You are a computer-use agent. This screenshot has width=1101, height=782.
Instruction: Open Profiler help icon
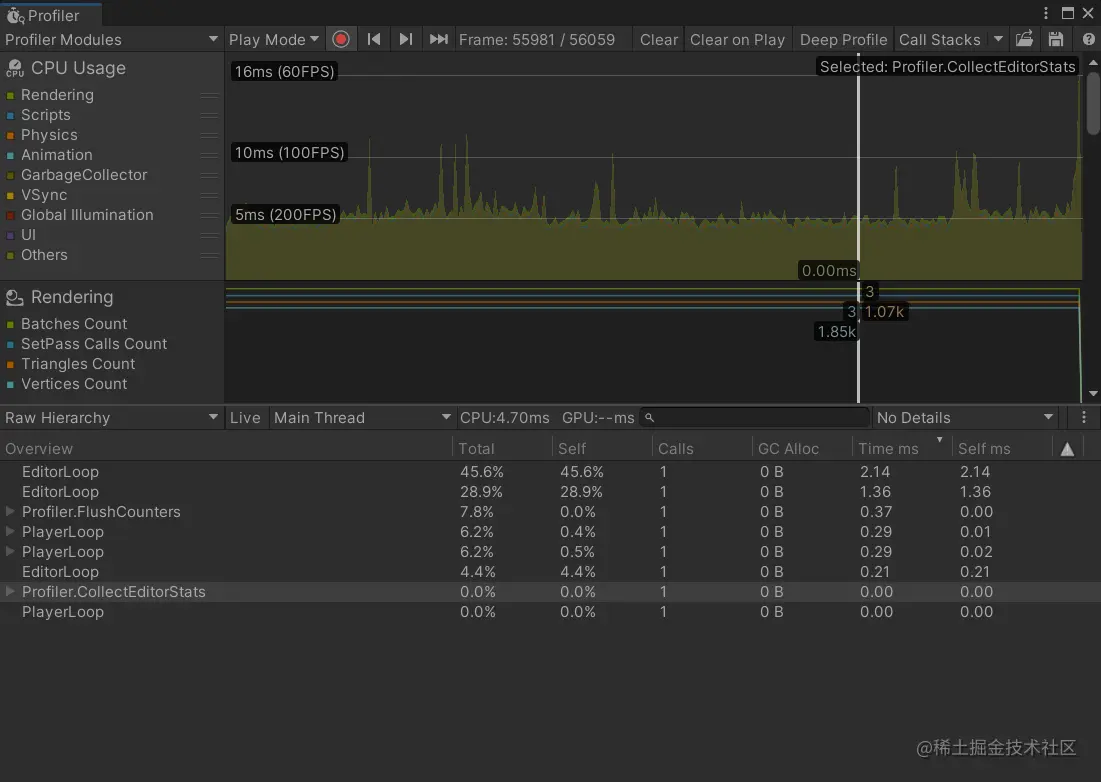1088,39
